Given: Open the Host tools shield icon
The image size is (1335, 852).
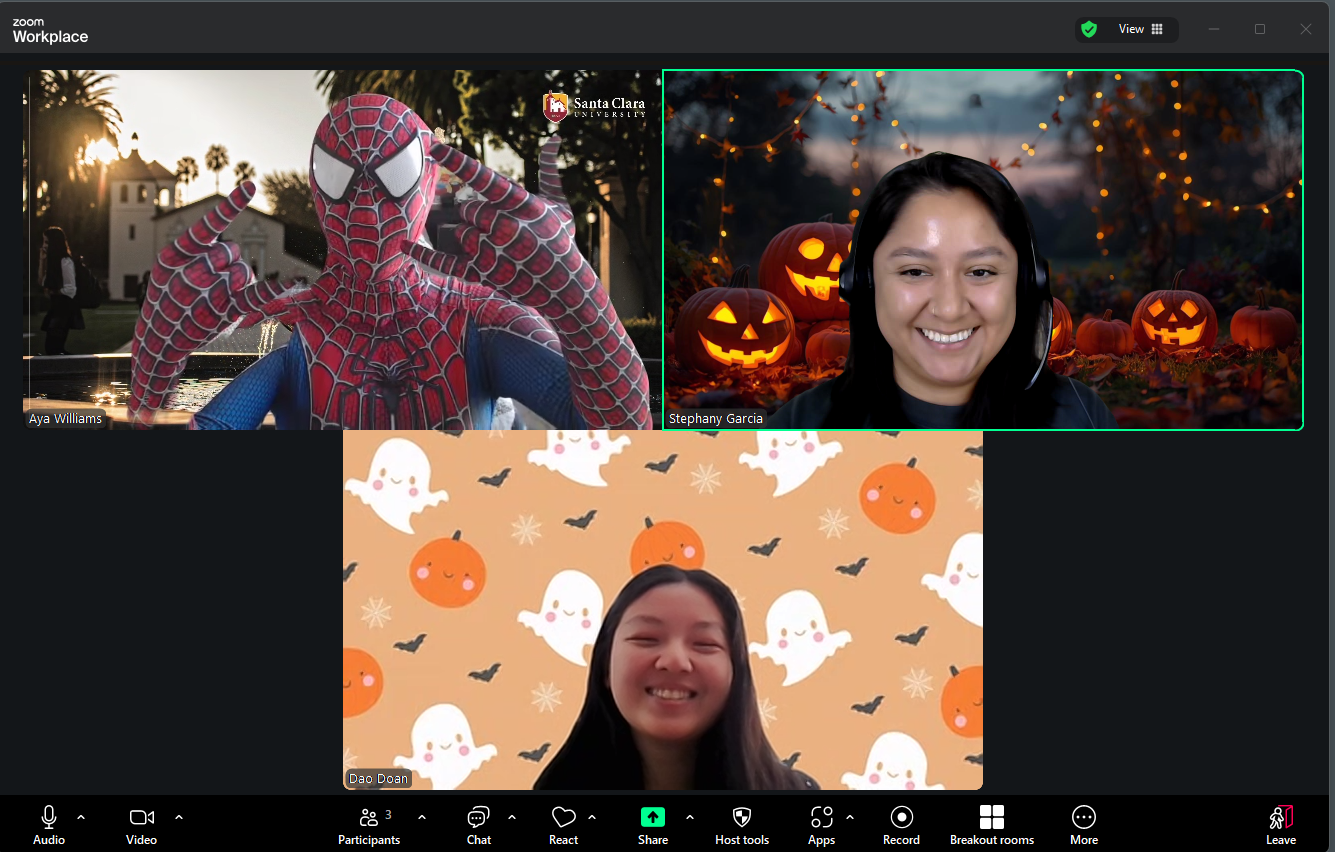Looking at the screenshot, I should (741, 824).
